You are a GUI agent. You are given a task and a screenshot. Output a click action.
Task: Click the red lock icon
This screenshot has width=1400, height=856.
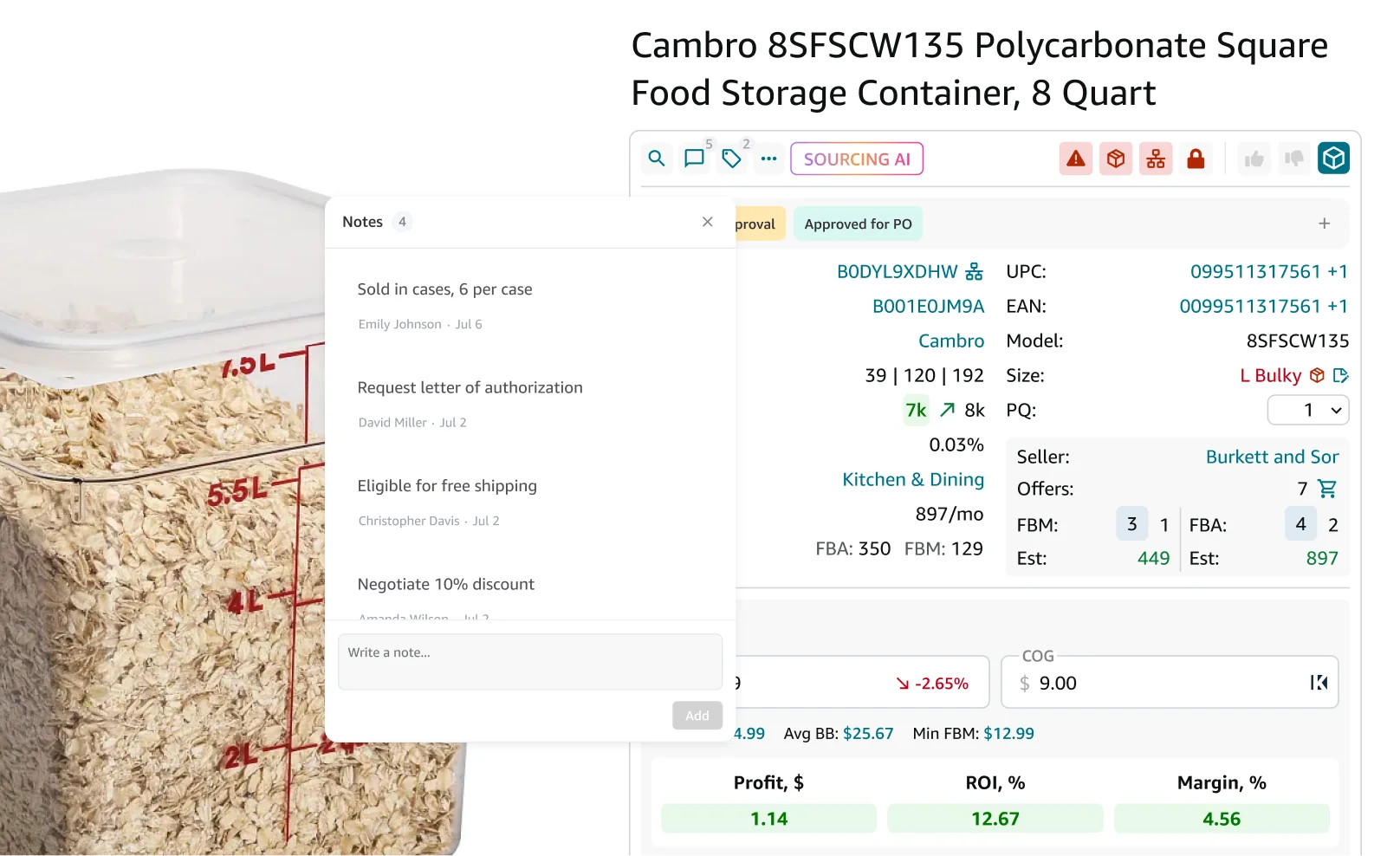1196,159
